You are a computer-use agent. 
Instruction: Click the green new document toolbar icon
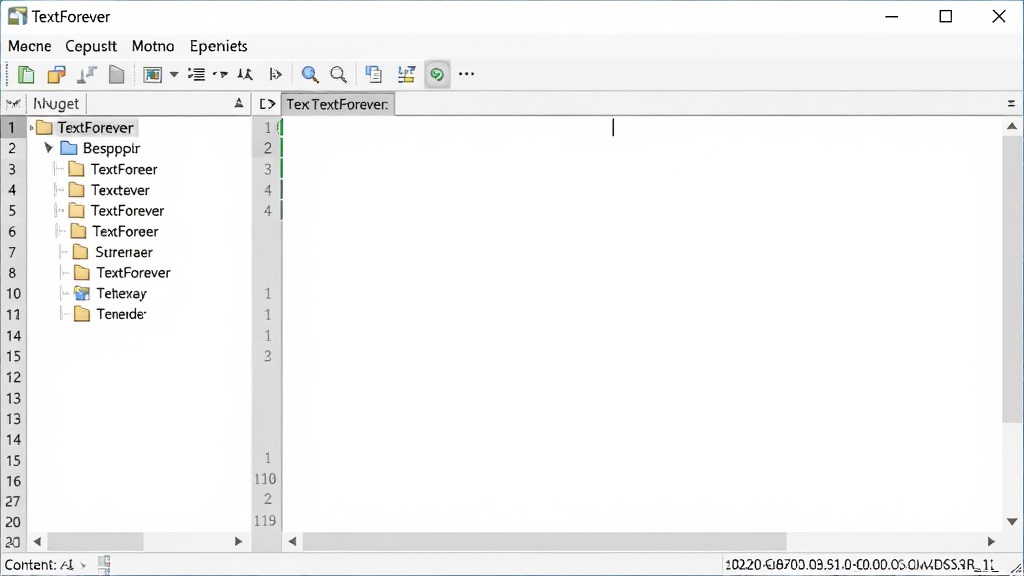26,74
